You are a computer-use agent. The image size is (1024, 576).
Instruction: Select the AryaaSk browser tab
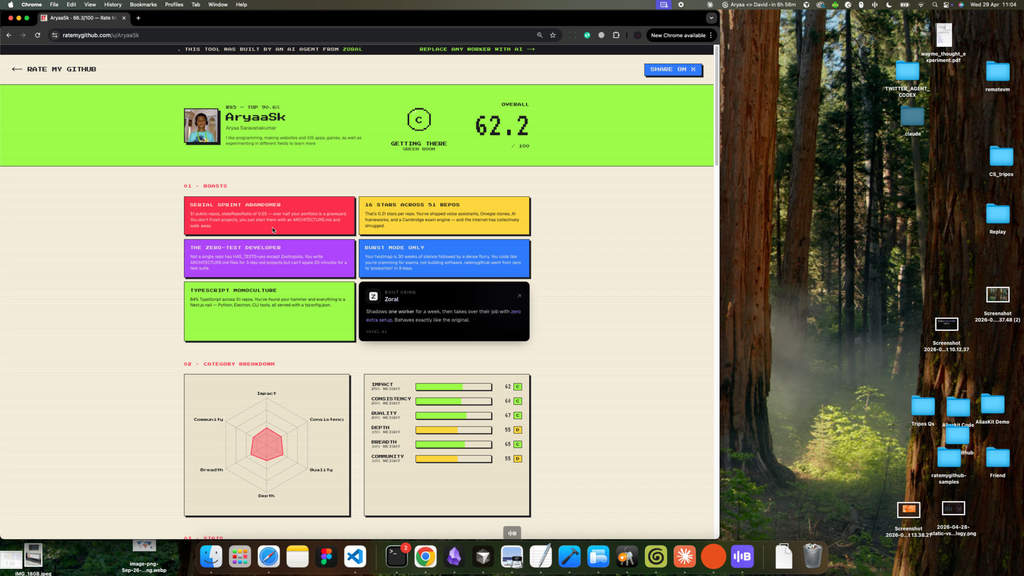84,18
